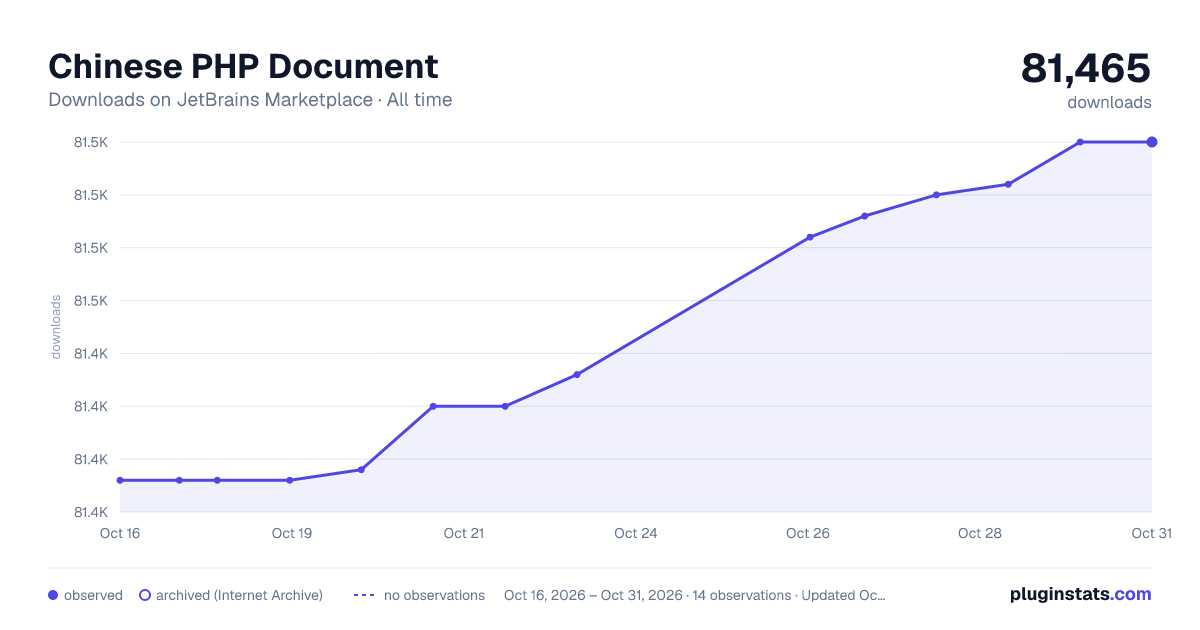The height and width of the screenshot is (630, 1200).
Task: Click the Oct 16, 2026 – Oct 31, 2026 footer text
Action: tap(694, 595)
